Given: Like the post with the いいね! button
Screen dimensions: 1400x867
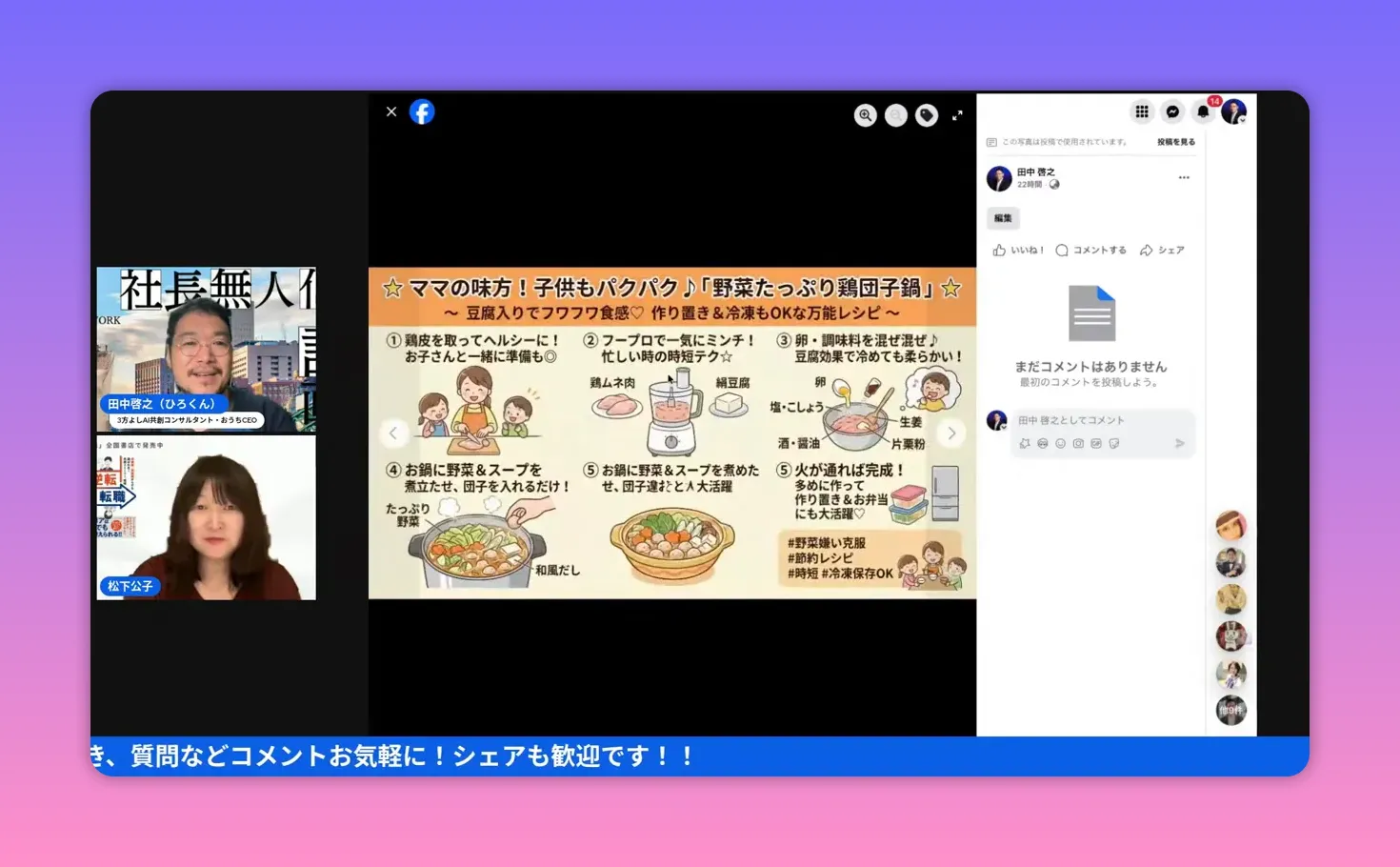Looking at the screenshot, I should coord(1017,250).
